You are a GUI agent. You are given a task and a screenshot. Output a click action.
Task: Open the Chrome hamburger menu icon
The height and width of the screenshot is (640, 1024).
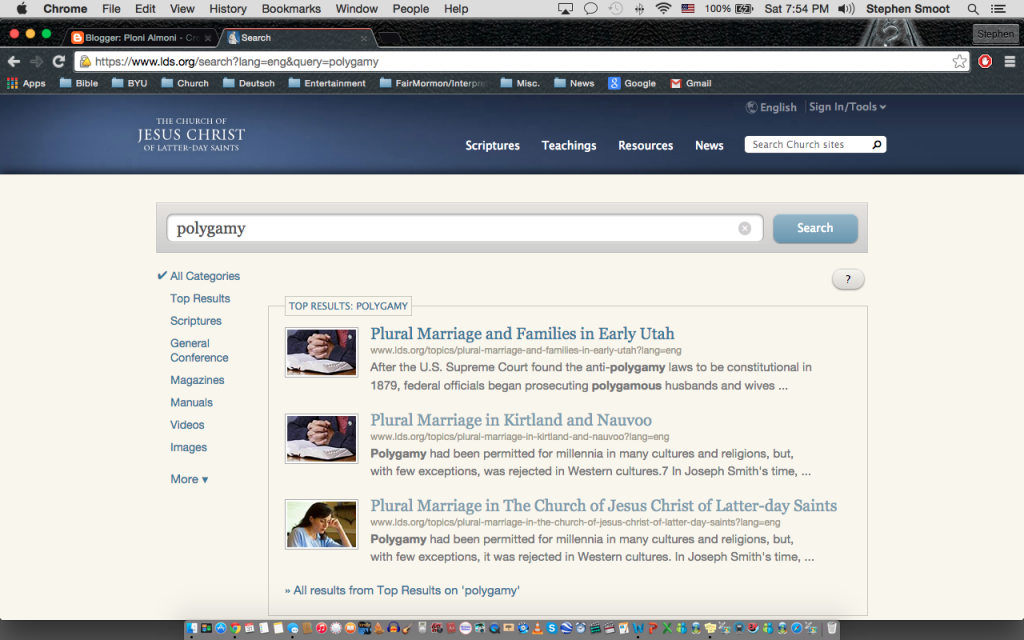(1009, 61)
